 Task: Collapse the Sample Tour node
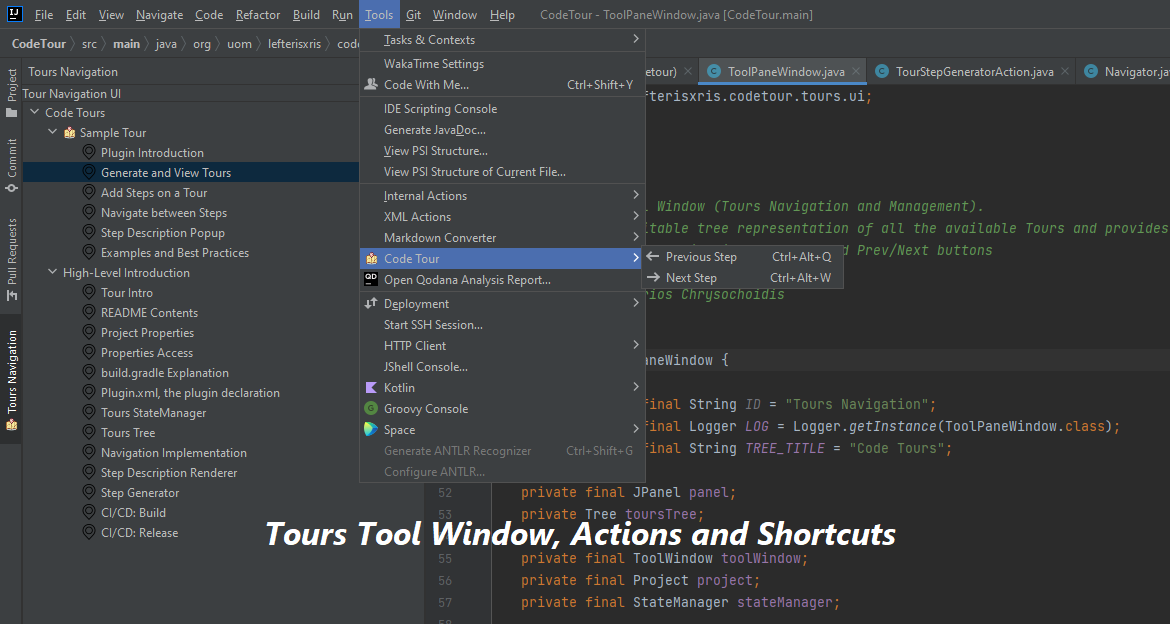(x=52, y=132)
